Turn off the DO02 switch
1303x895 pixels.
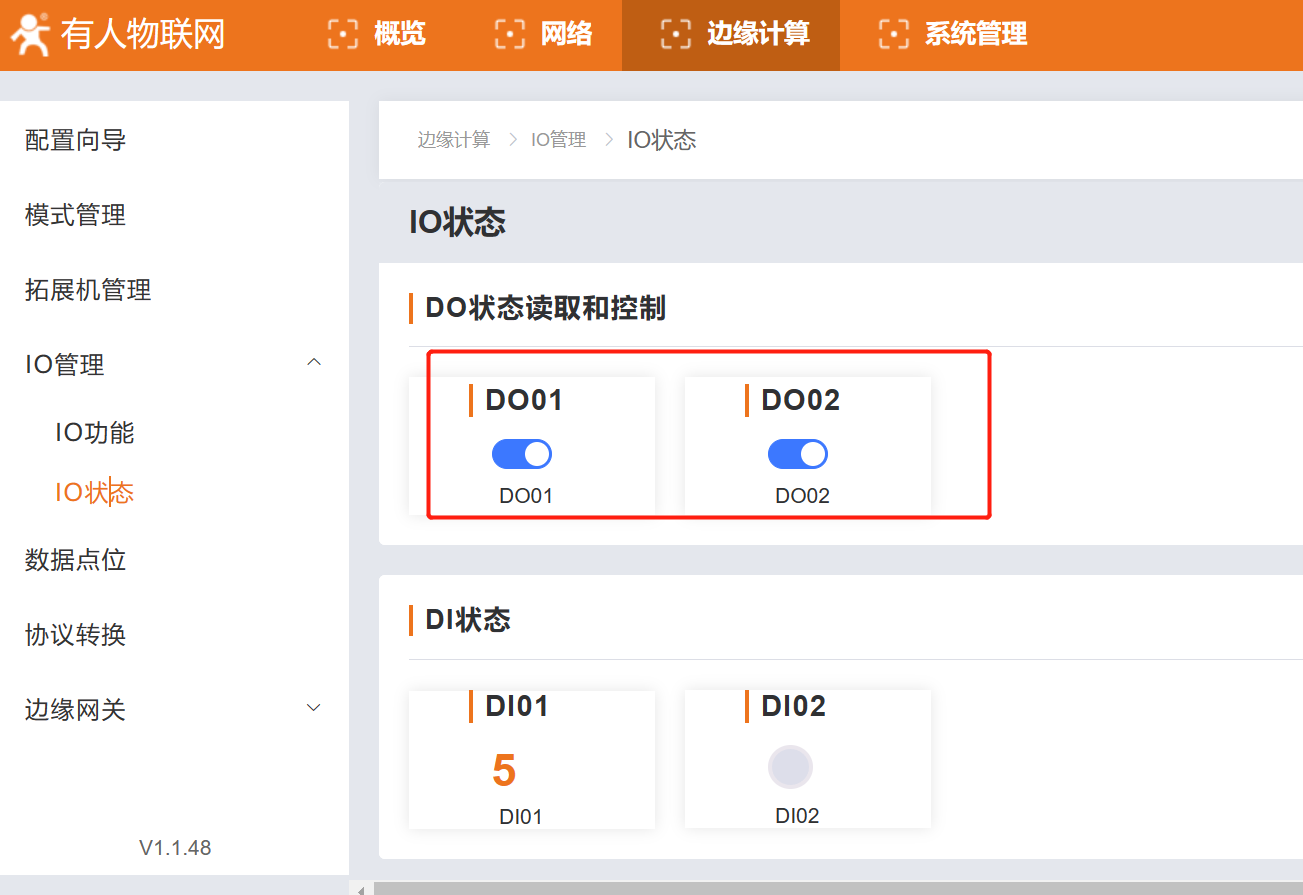(x=798, y=454)
